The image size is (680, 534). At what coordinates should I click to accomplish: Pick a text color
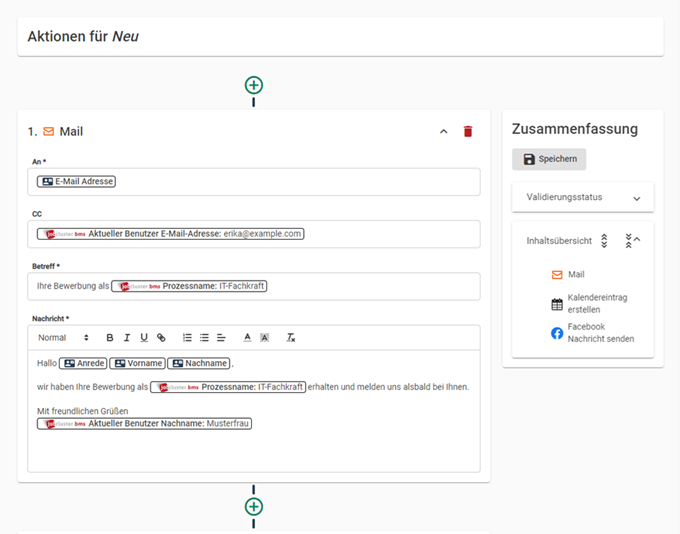(x=247, y=337)
